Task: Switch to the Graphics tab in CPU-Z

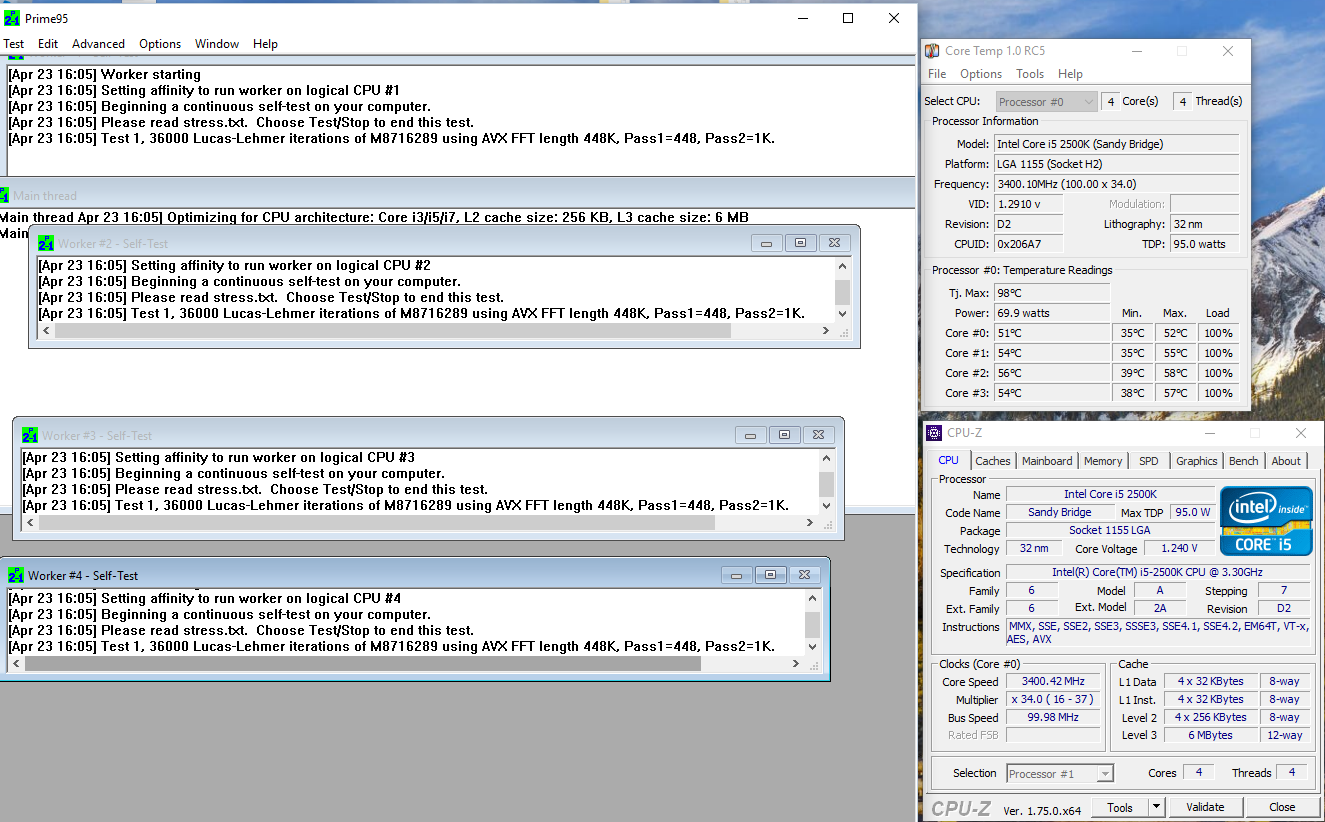Action: [1197, 461]
